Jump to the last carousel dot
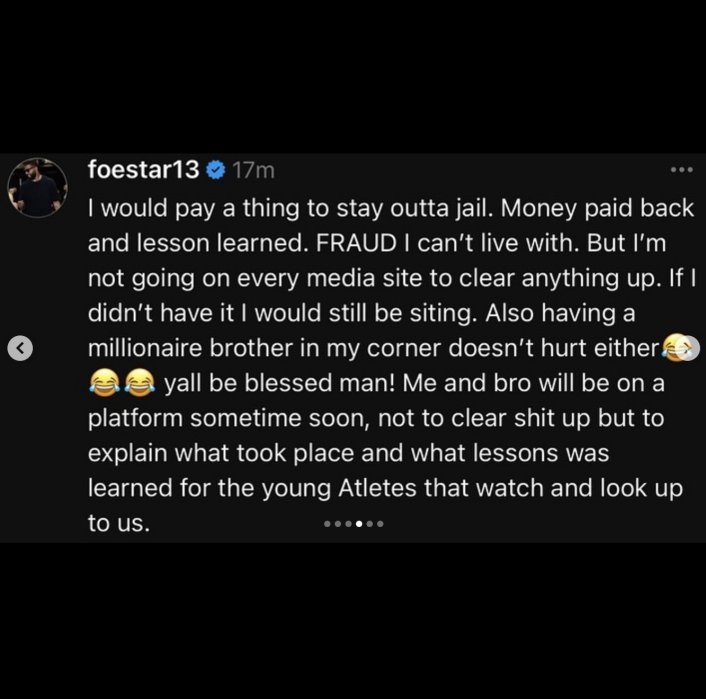706x699 pixels. [380, 524]
